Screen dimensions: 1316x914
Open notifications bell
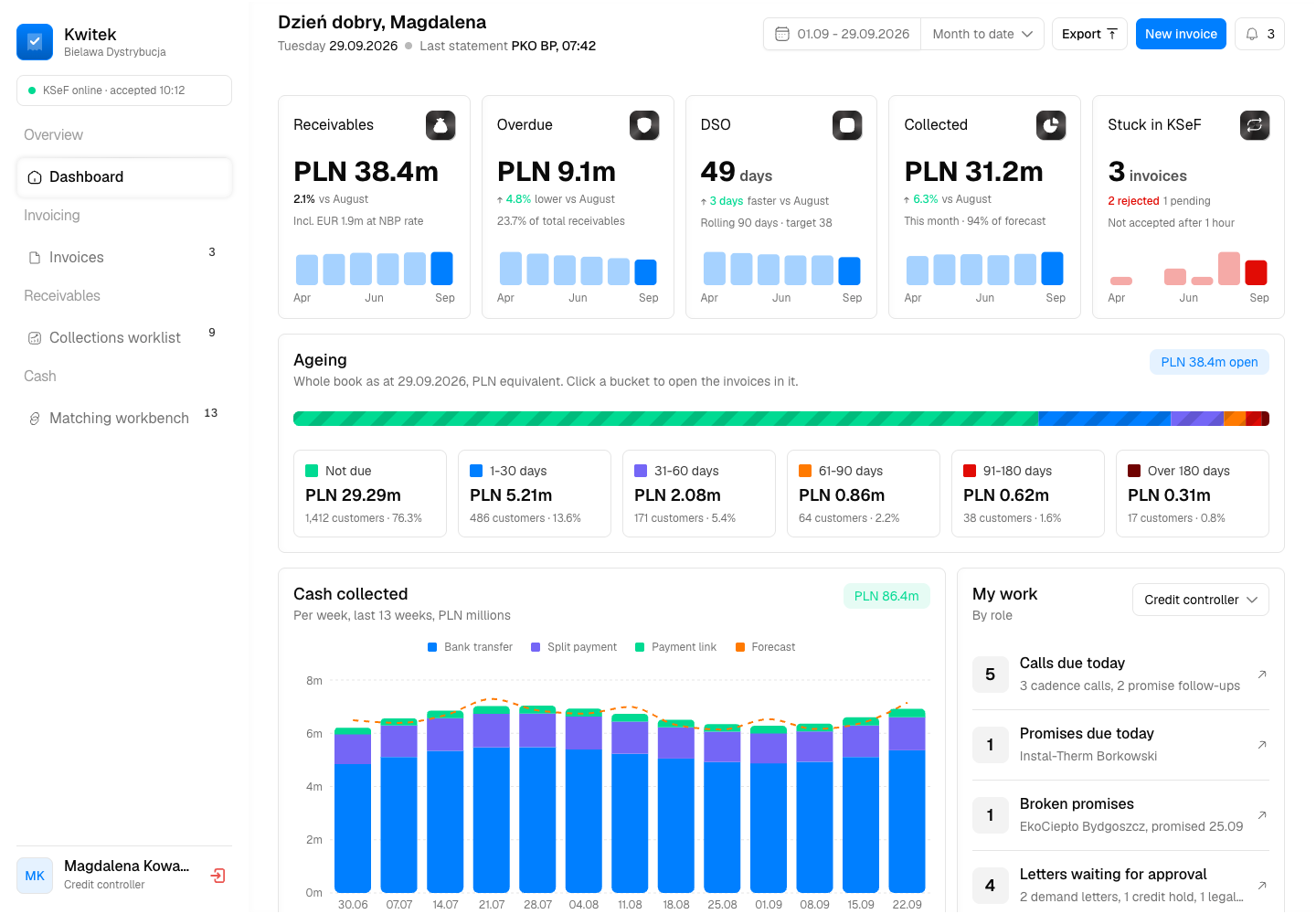pyautogui.click(x=1259, y=34)
